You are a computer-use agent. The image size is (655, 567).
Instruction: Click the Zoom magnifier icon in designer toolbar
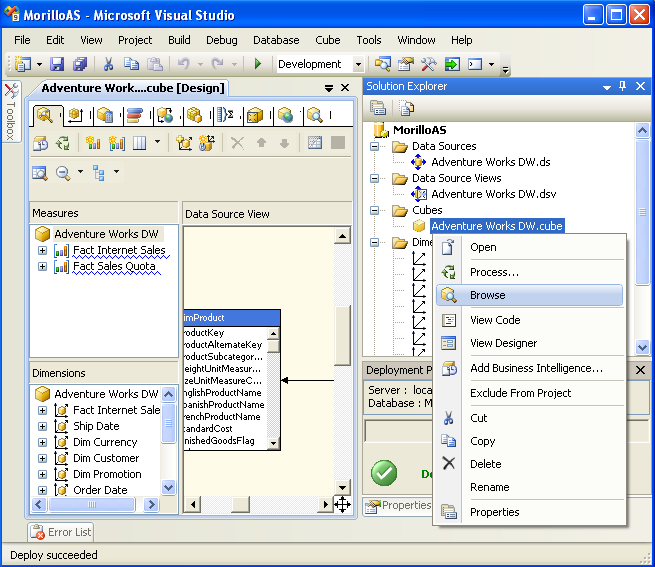(63, 173)
